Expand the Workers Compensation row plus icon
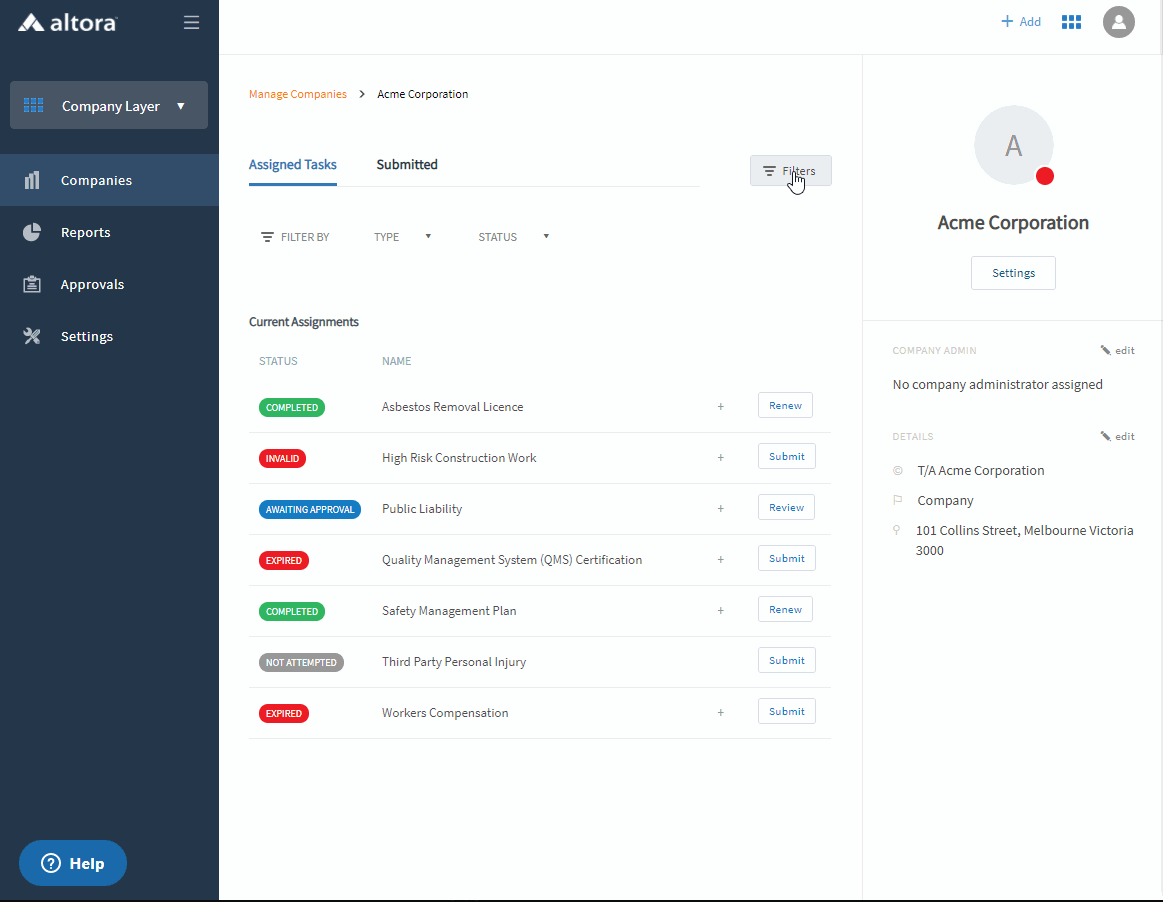Screen dimensions: 1163x902 coord(720,713)
